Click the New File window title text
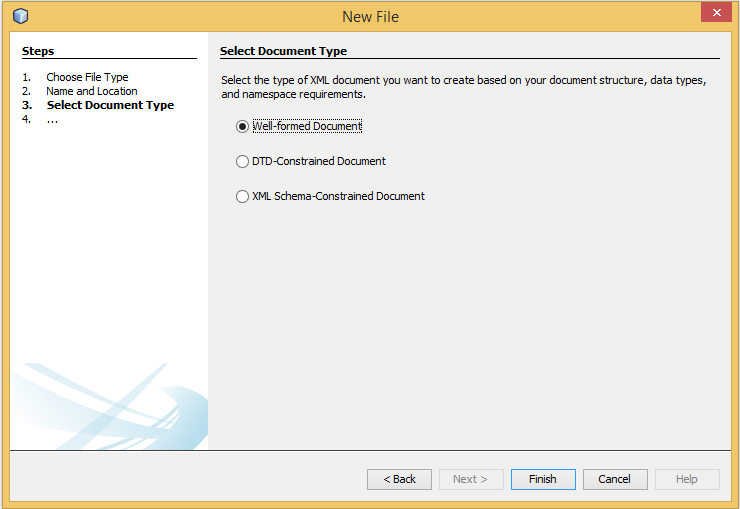The image size is (740, 509). (x=370, y=16)
